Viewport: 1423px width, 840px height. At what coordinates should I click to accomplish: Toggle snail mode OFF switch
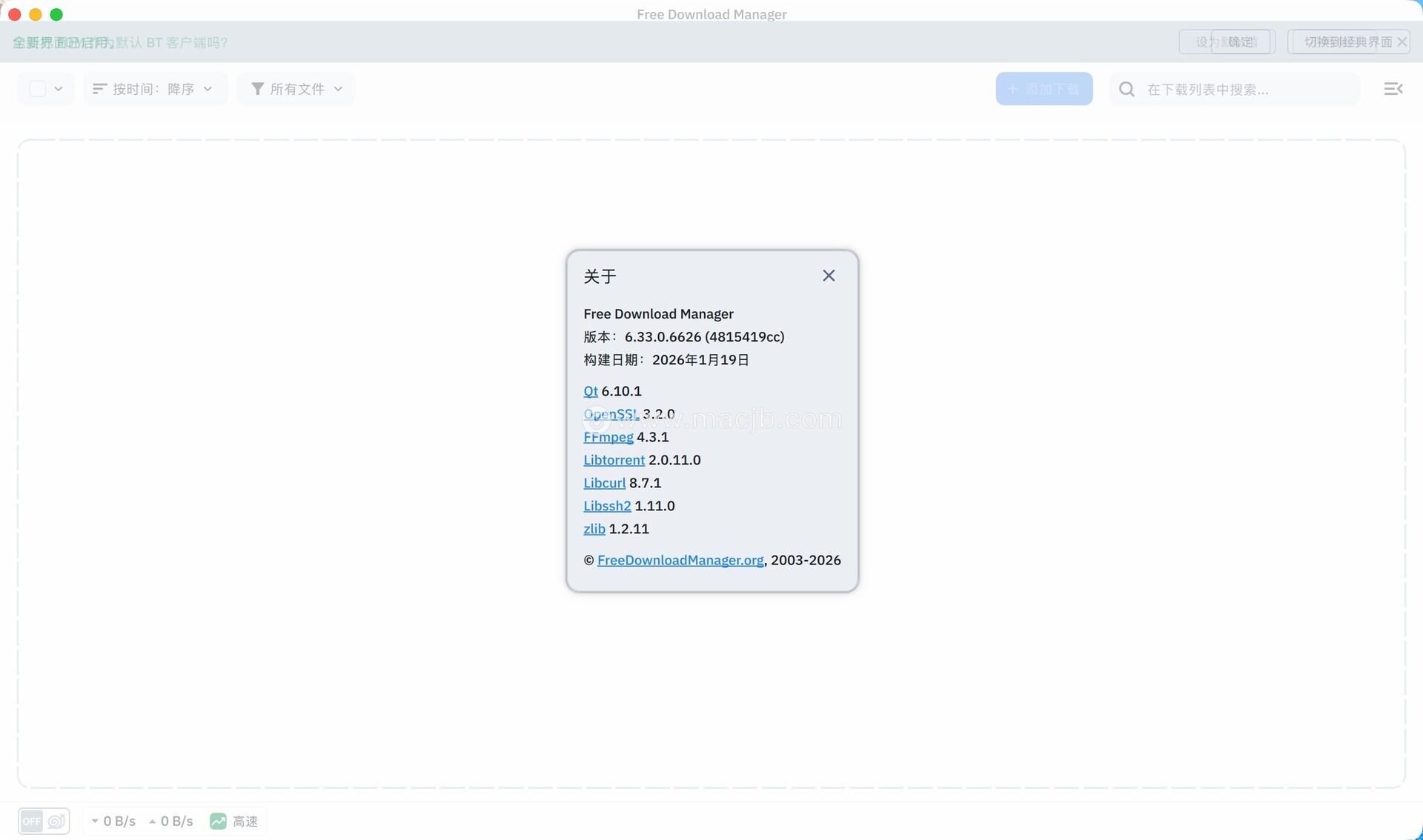pos(32,821)
